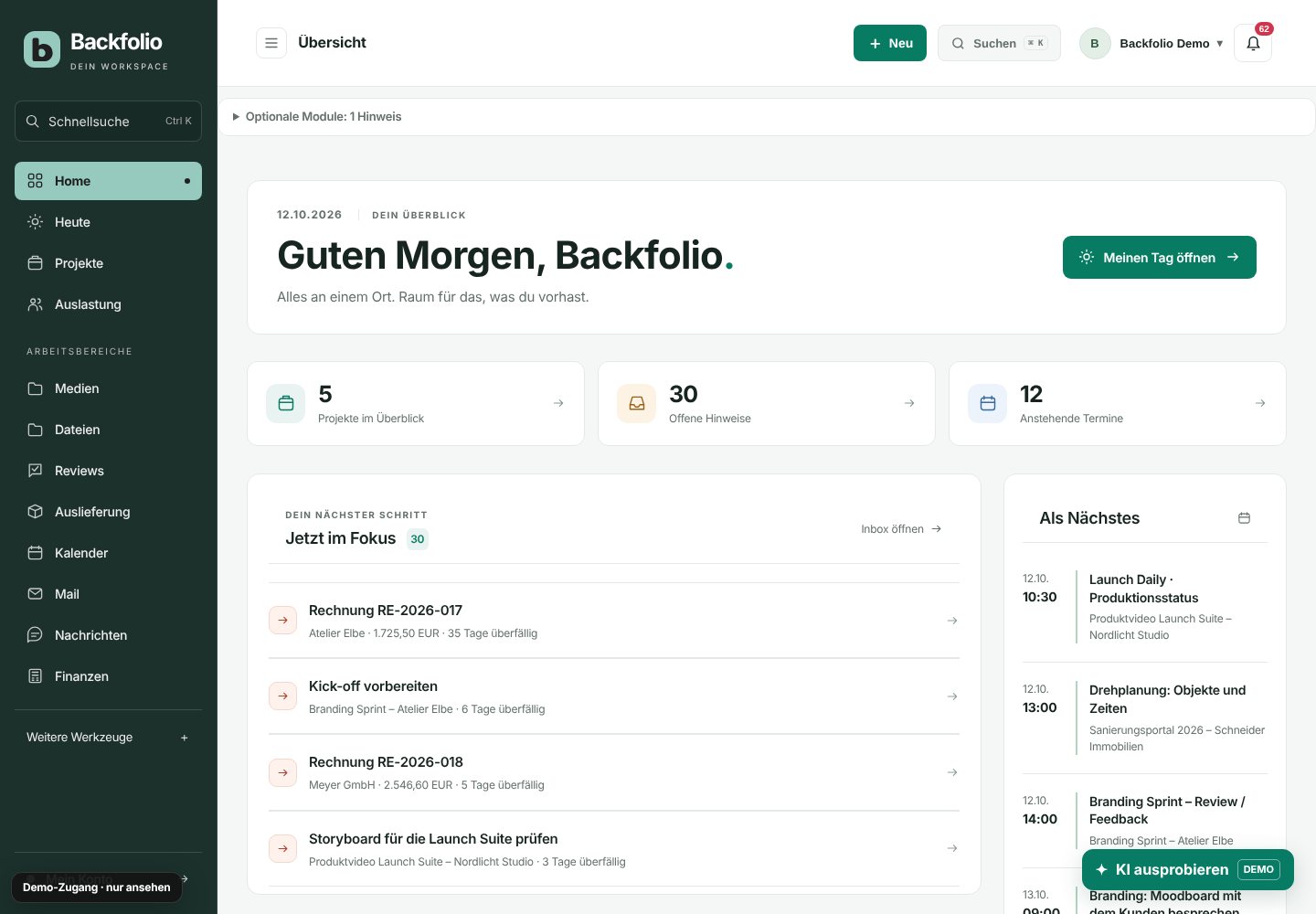The height and width of the screenshot is (914, 1316).
Task: Open Mail in the sidebar
Action: tap(108, 594)
